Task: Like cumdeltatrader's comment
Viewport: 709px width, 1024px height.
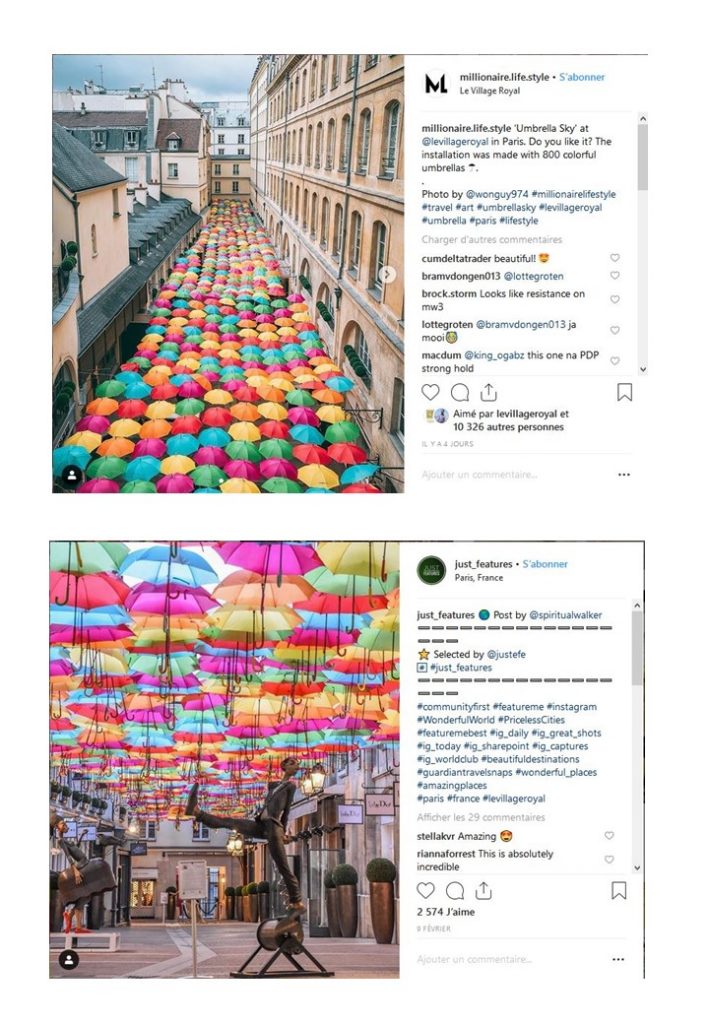Action: pyautogui.click(x=615, y=258)
